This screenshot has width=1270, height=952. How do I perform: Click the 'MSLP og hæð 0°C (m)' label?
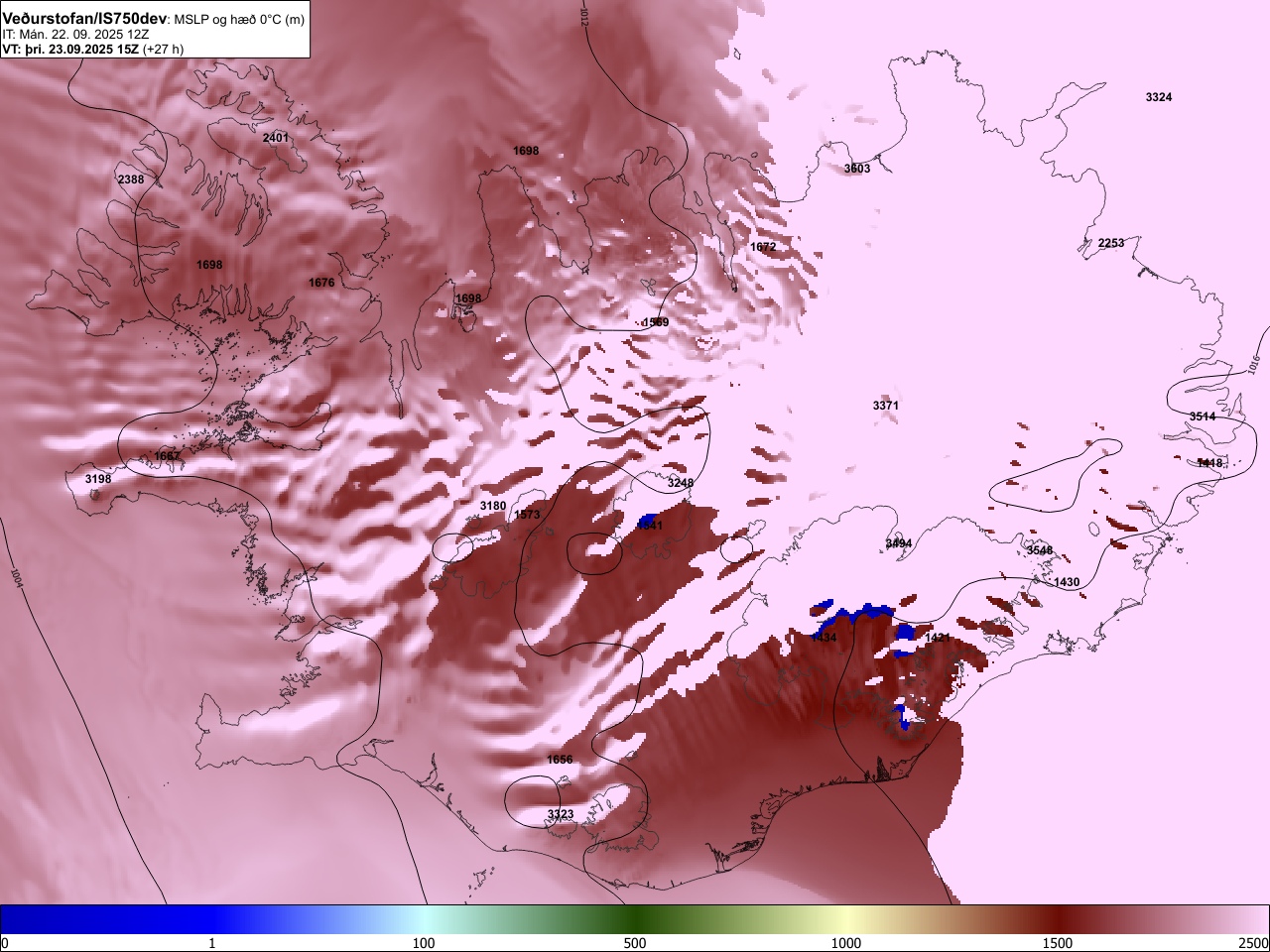point(239,20)
